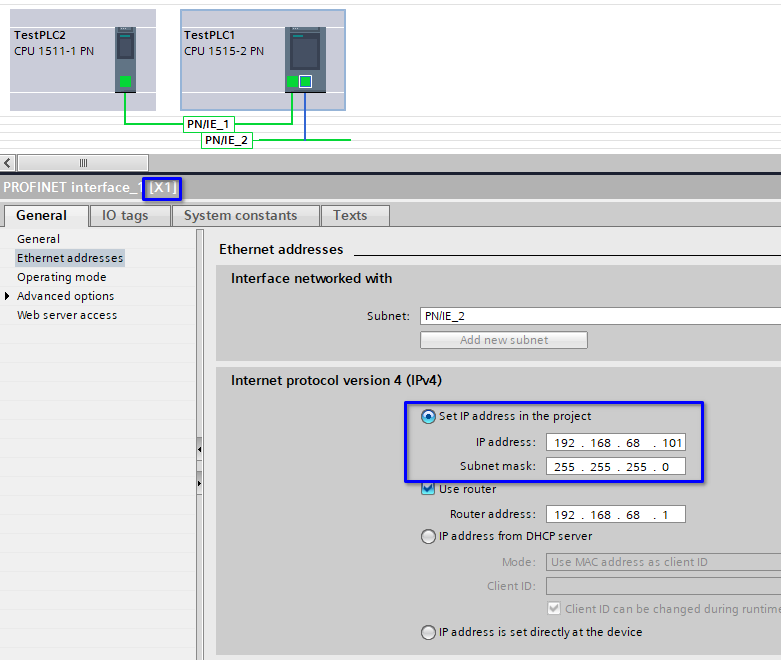Select the PN/IE_1 subnet label
Image resolution: width=781 pixels, height=660 pixels.
[209, 124]
